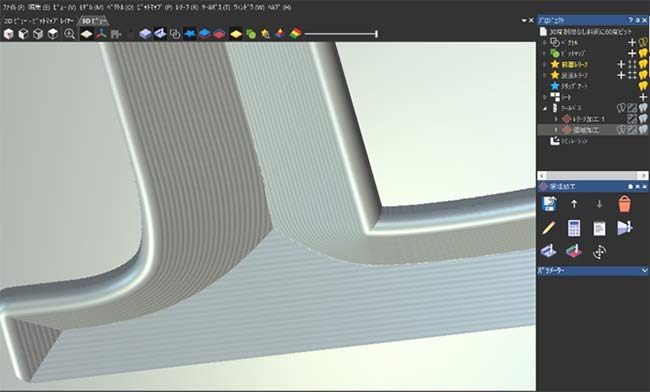Screen dimensions: 650x392
Task: Click the calculator icon to calculate toolpath
Action: pyautogui.click(x=574, y=228)
